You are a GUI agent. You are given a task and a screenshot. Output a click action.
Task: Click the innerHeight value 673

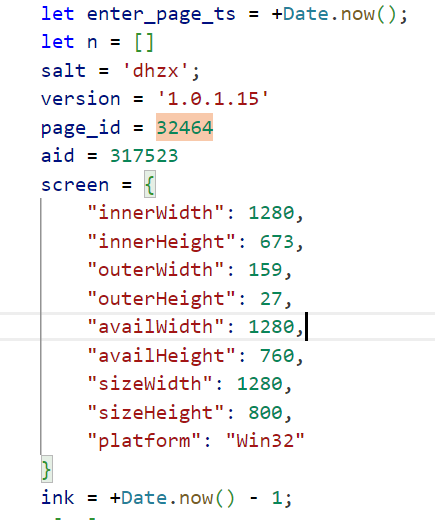click(x=276, y=241)
